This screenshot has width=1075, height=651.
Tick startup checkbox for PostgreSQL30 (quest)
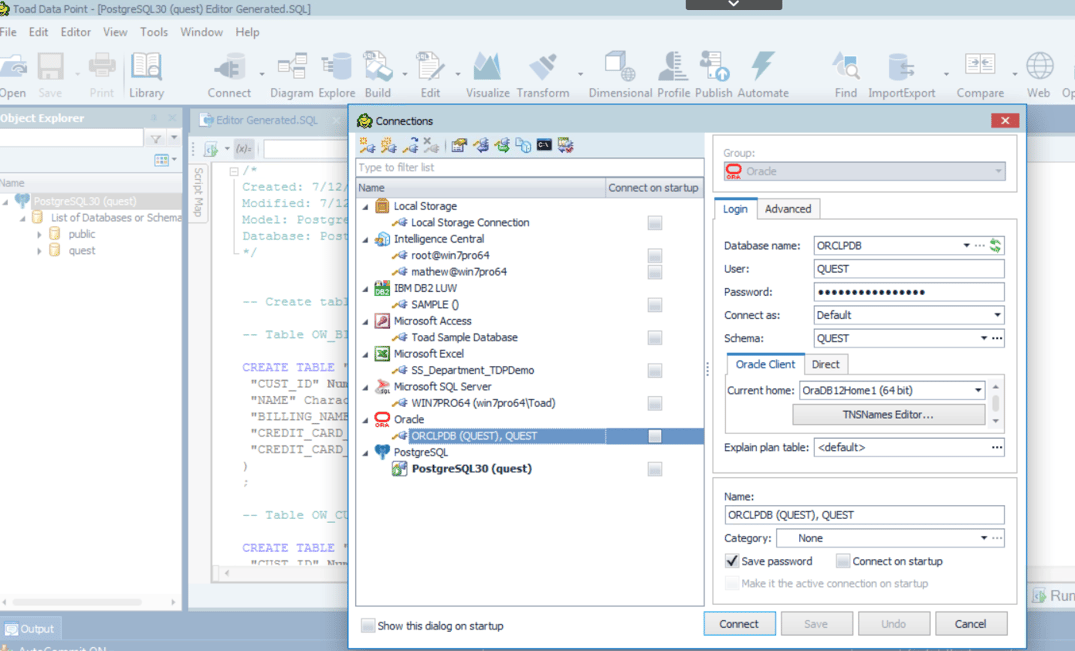point(655,469)
